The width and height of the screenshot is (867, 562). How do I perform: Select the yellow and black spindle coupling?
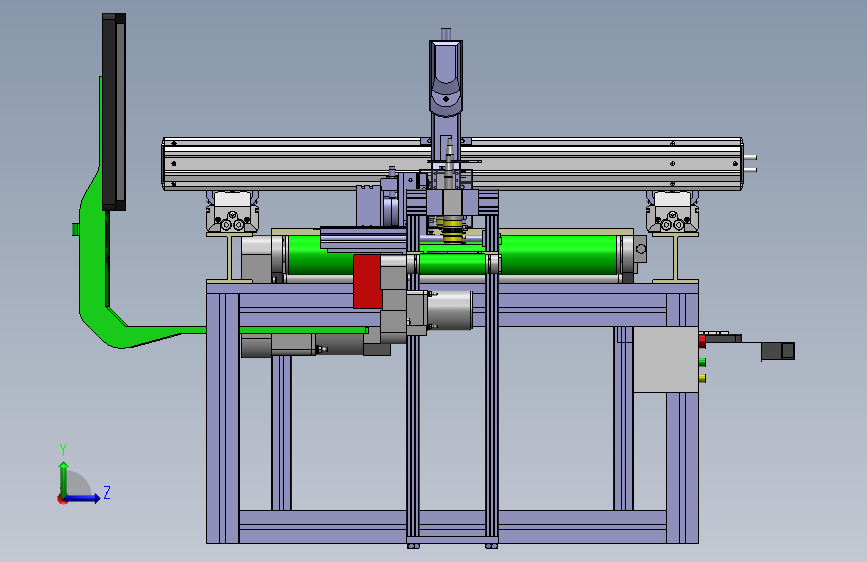point(452,230)
